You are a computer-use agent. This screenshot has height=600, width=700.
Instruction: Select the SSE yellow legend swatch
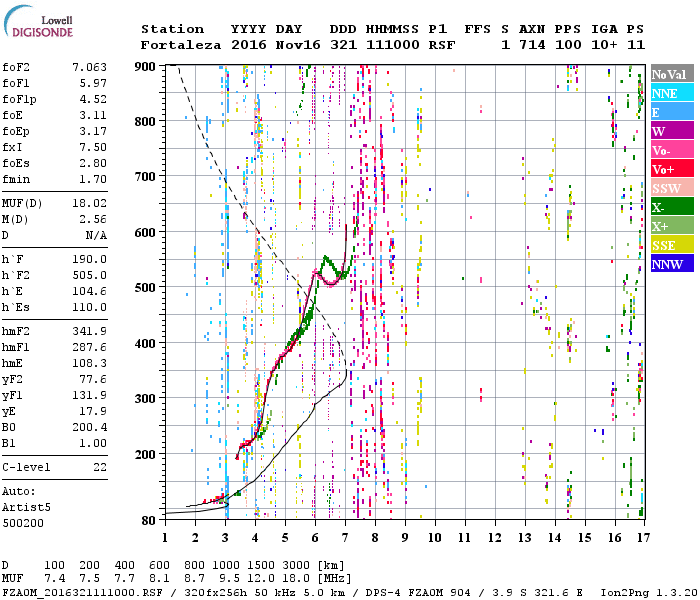(672, 245)
